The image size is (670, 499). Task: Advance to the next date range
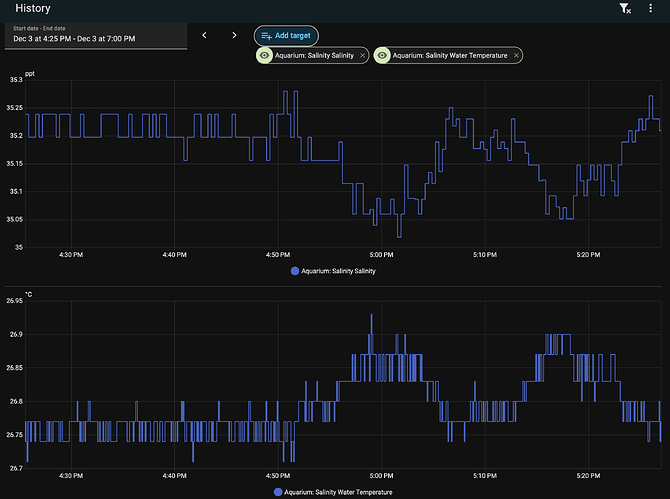pyautogui.click(x=235, y=35)
